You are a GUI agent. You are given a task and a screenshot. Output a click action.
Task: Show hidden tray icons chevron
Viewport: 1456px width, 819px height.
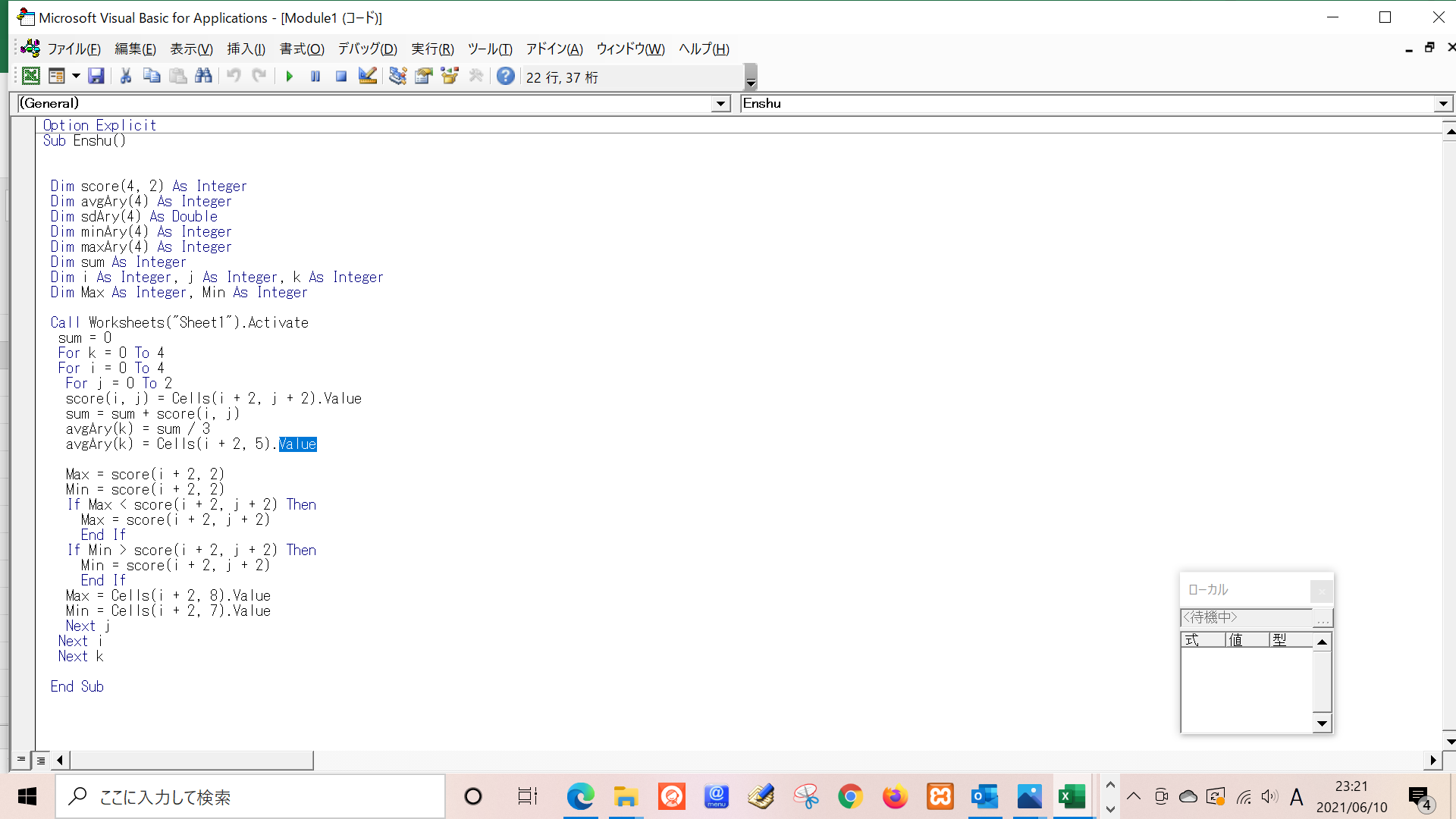click(1133, 796)
